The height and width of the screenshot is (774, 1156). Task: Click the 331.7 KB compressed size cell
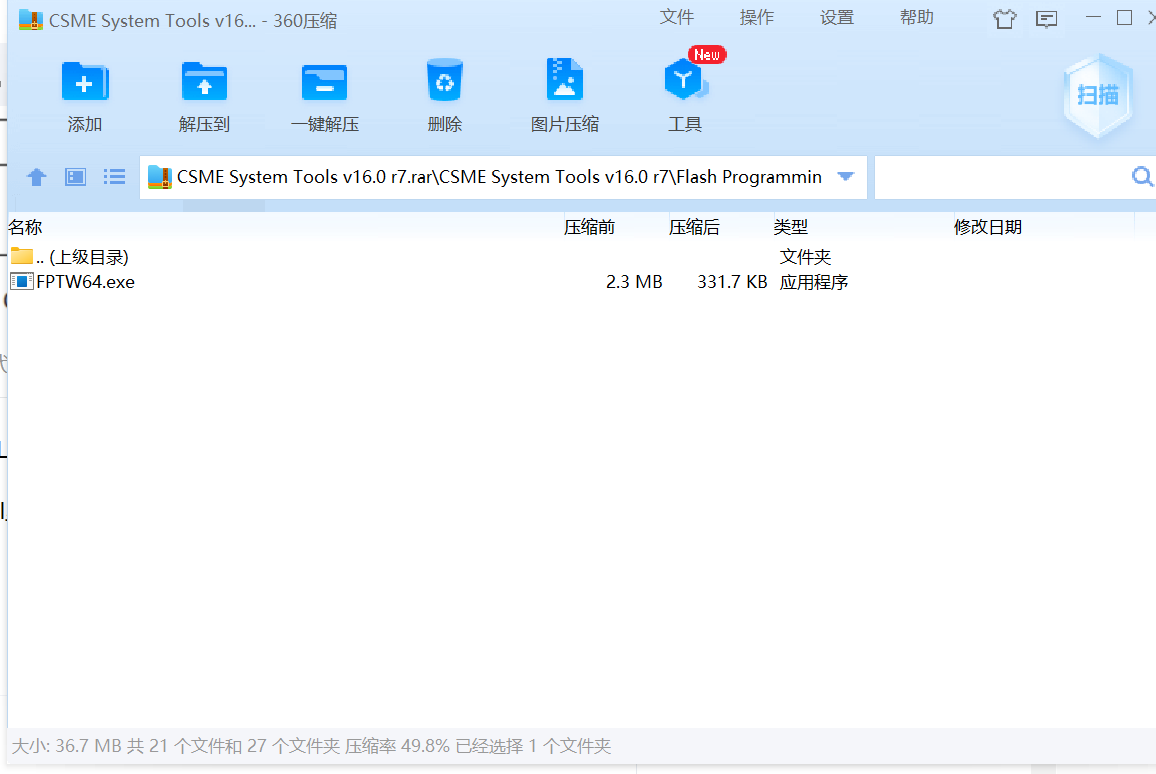tap(732, 282)
